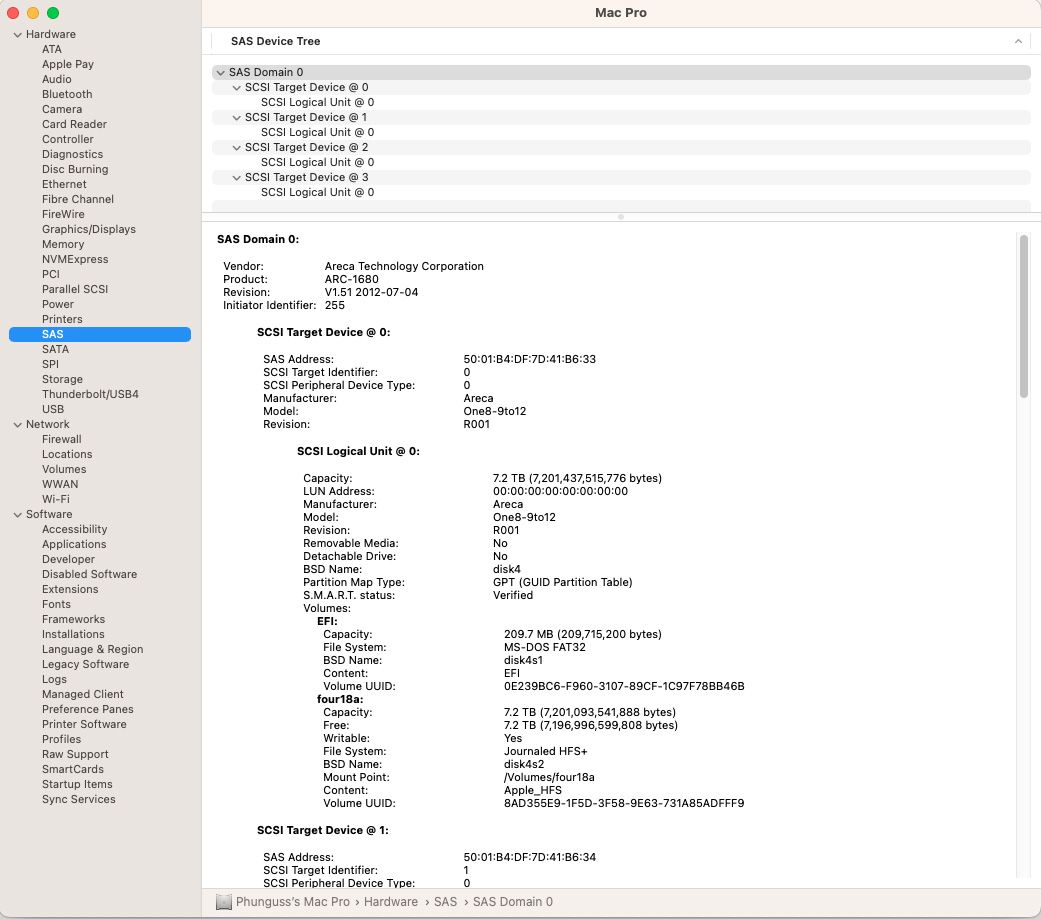Select the Printer Software sidebar item
Viewport: 1041px width, 919px height.
pos(84,724)
